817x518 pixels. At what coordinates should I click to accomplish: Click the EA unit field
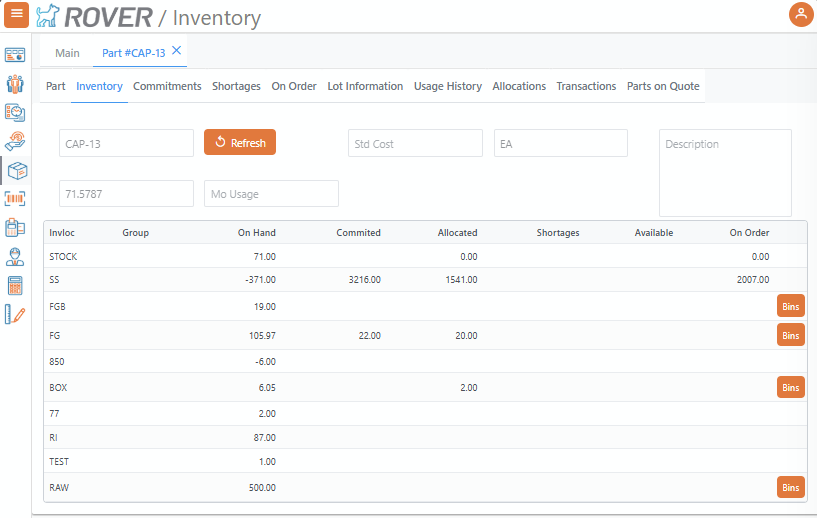click(x=561, y=143)
